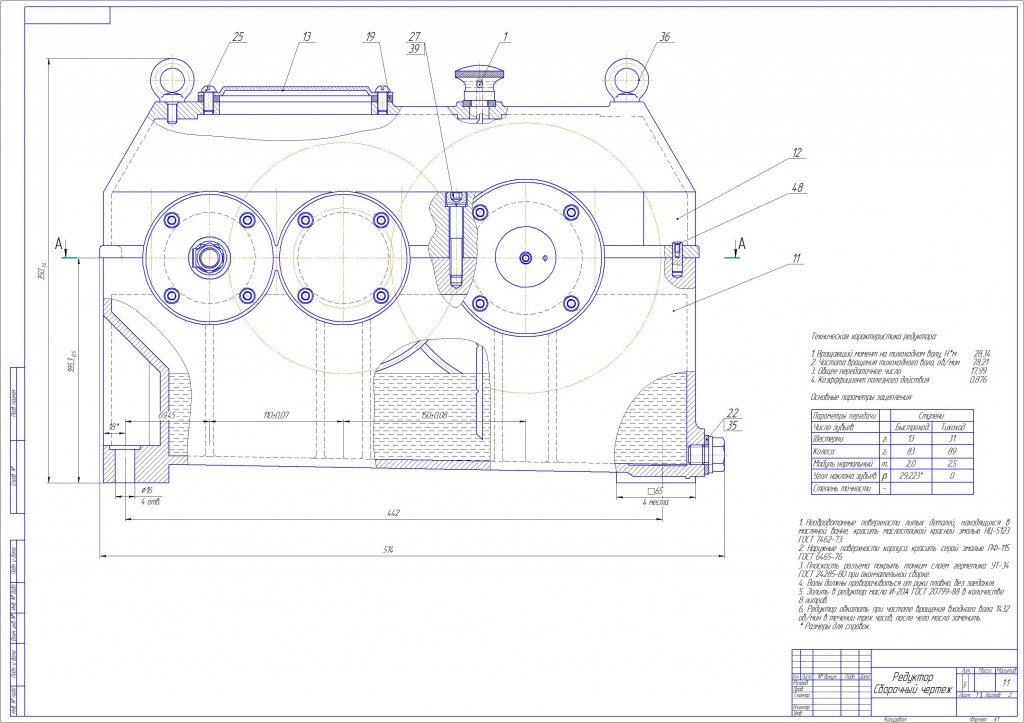
Task: Click wheel teeth value 83 in the table
Action: pos(911,452)
